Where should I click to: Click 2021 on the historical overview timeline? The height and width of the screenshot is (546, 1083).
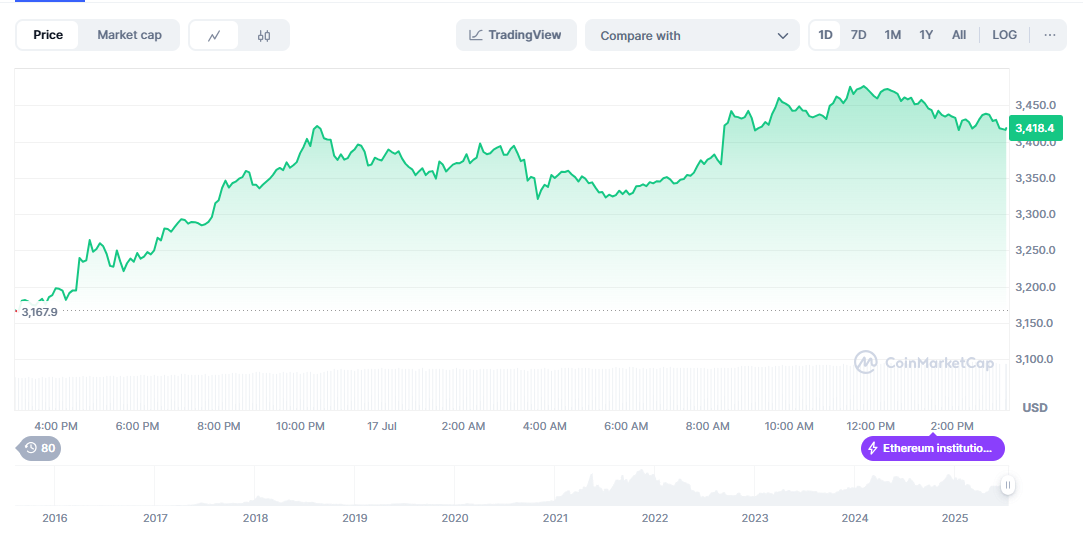click(x=555, y=518)
